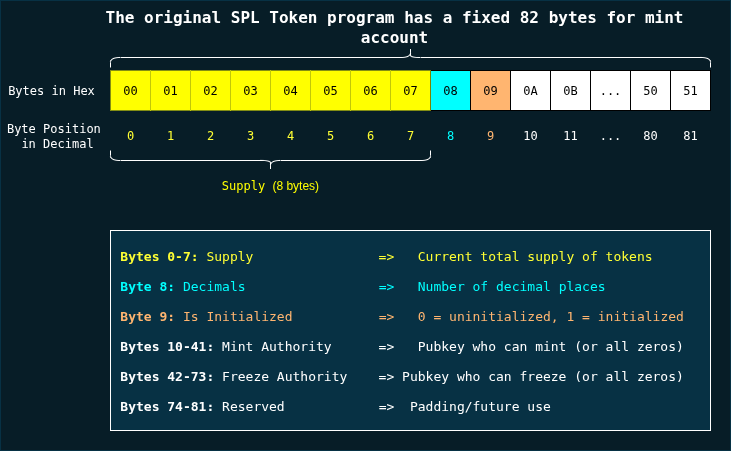
Task: Click the "Supply (8 bytes)" brace label
Action: [x=270, y=186]
